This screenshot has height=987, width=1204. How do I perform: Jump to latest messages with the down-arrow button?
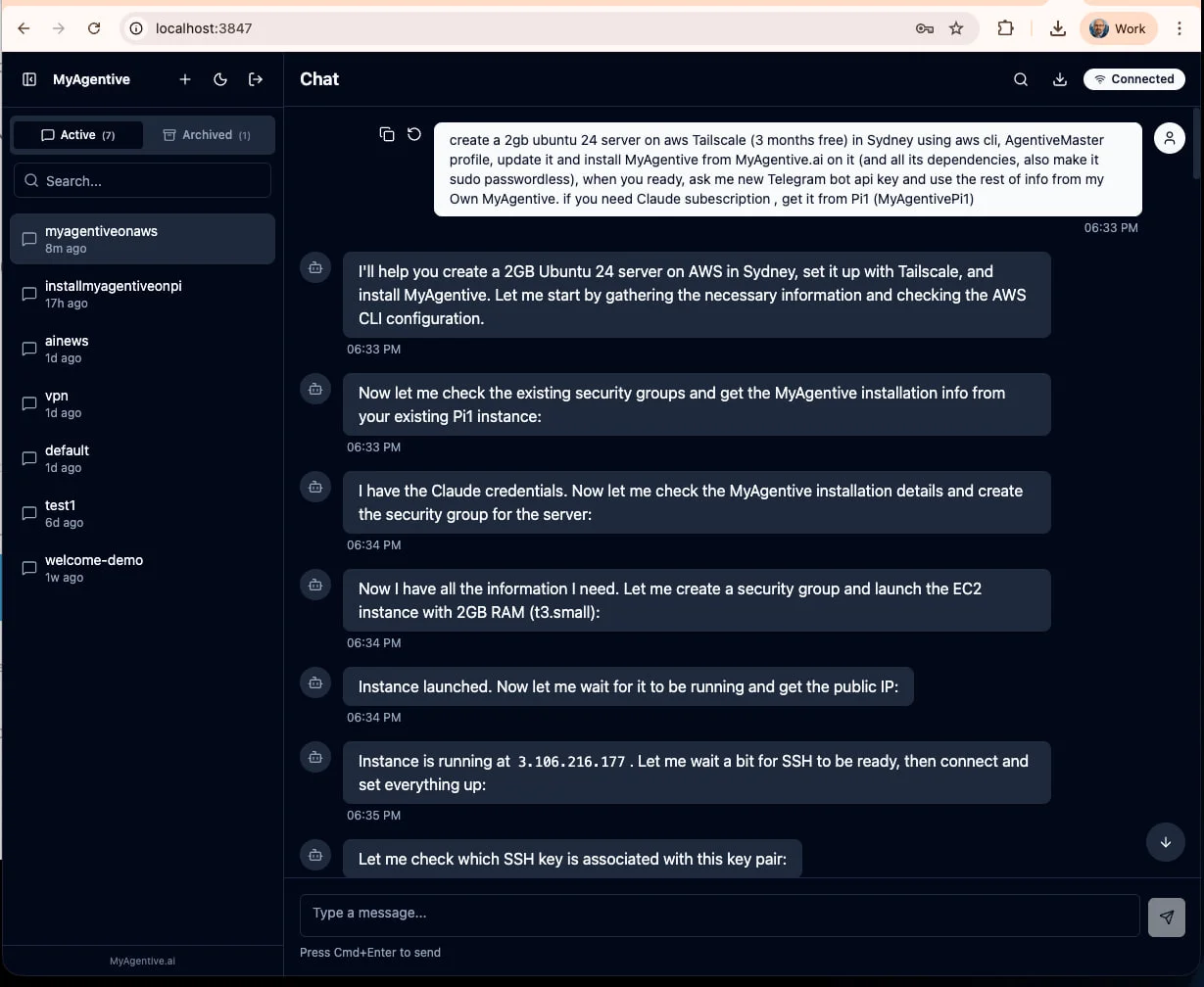pyautogui.click(x=1166, y=842)
